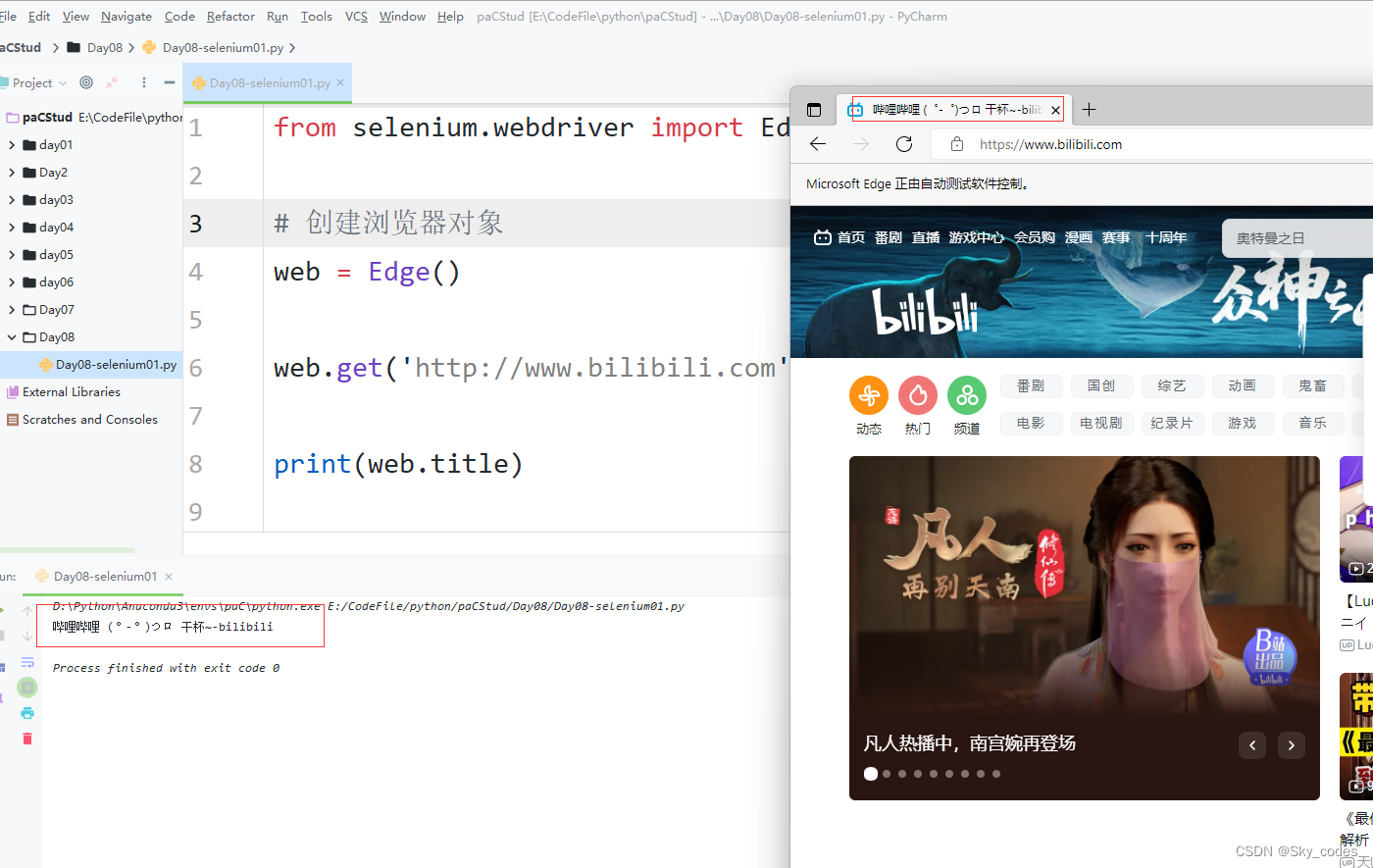Image resolution: width=1373 pixels, height=868 pixels.
Task: Click the 纪录片 category button
Action: (x=1172, y=424)
